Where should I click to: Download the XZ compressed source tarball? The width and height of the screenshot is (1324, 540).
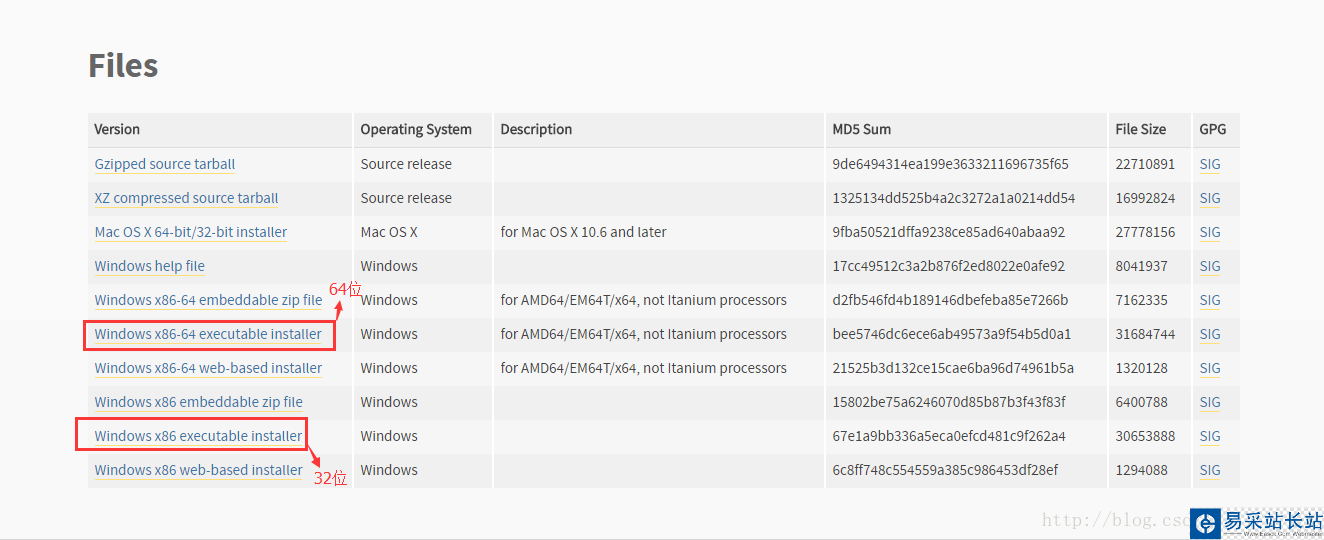pos(186,198)
